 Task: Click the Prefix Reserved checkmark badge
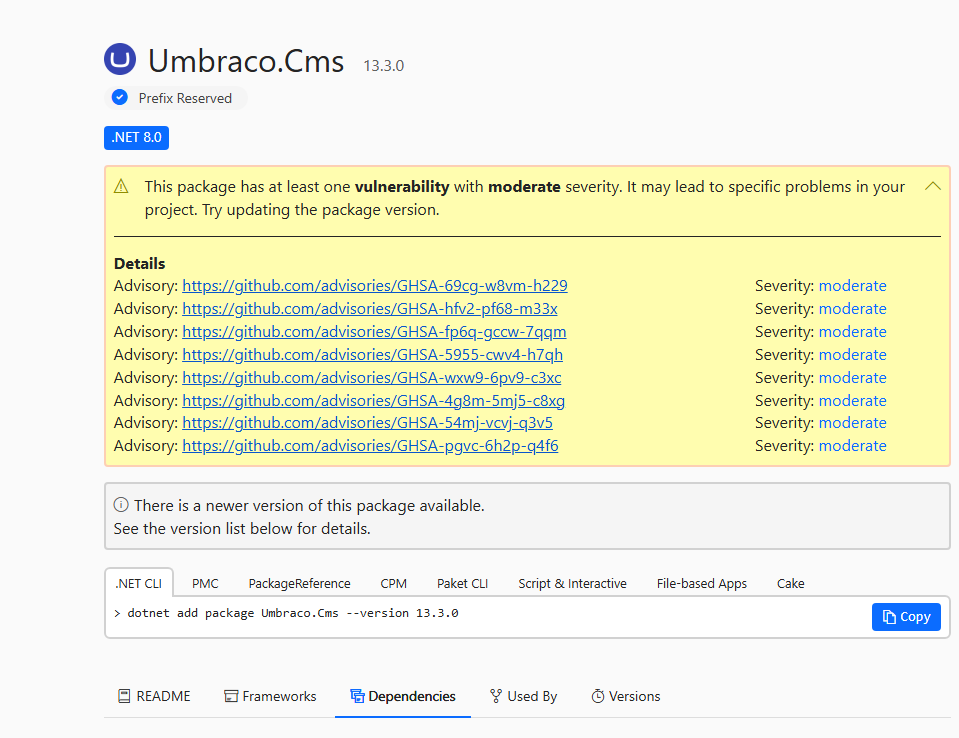click(120, 98)
